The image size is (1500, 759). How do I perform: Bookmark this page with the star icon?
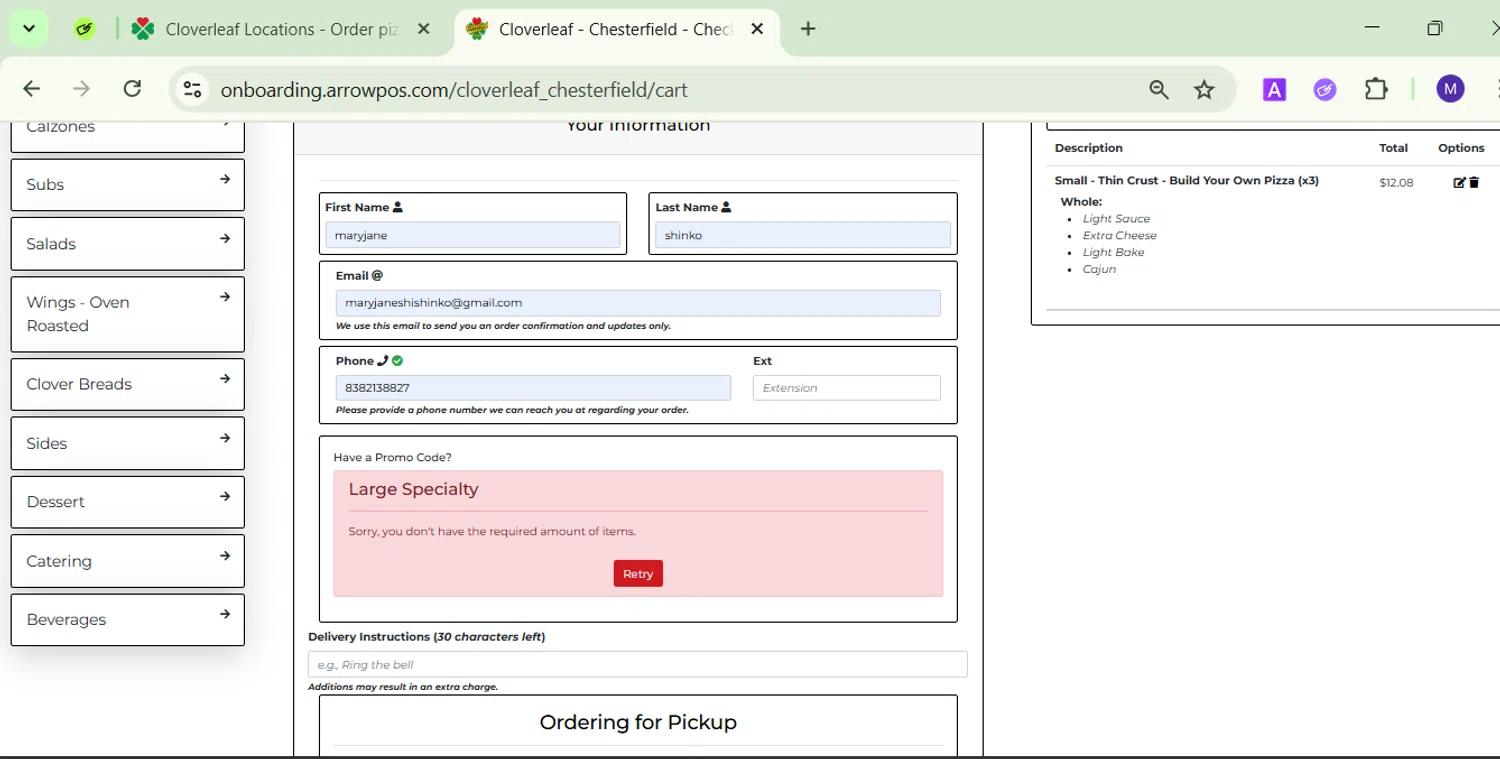pos(1205,90)
